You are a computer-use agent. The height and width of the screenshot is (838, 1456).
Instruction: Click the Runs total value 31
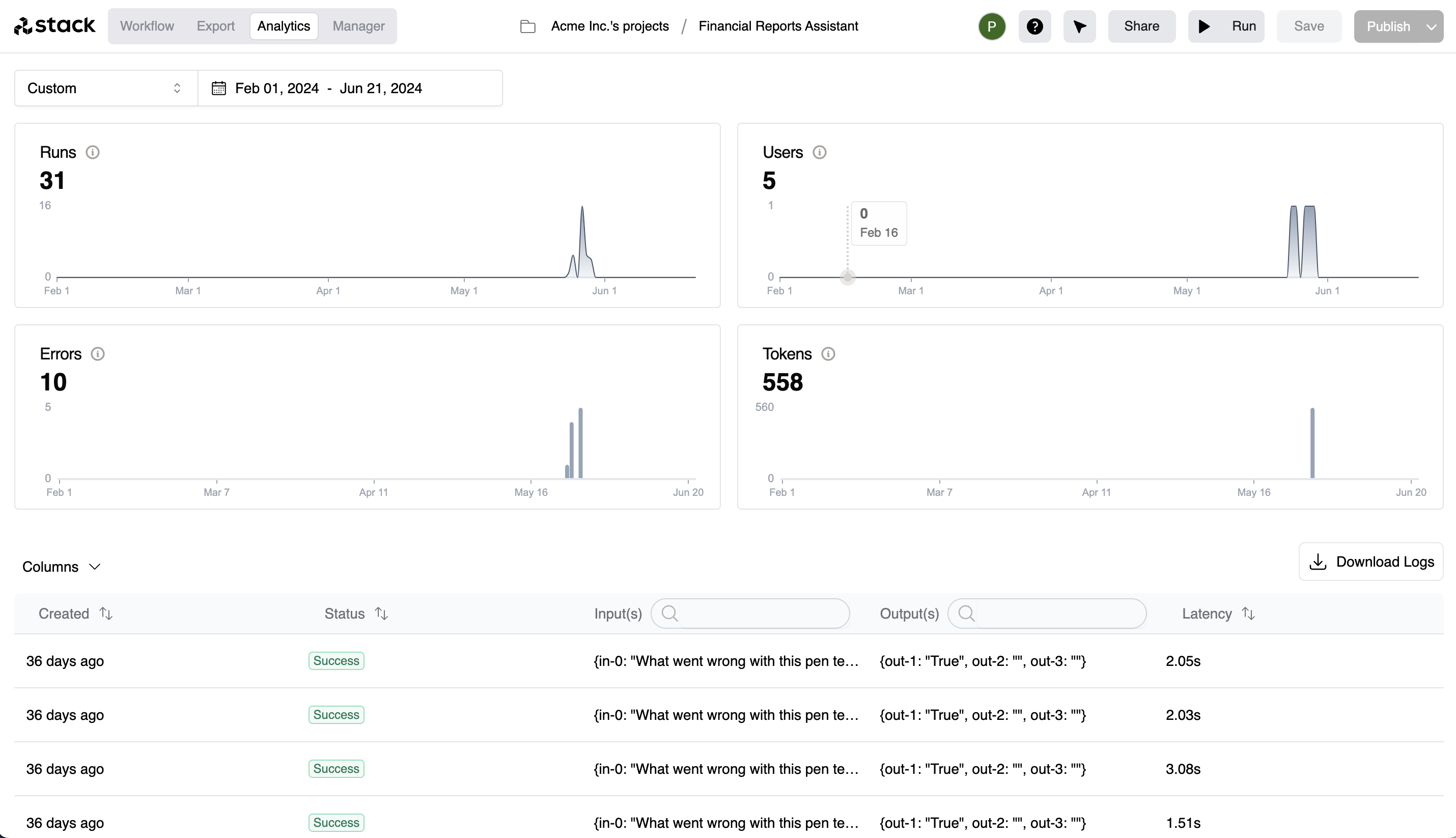point(52,181)
